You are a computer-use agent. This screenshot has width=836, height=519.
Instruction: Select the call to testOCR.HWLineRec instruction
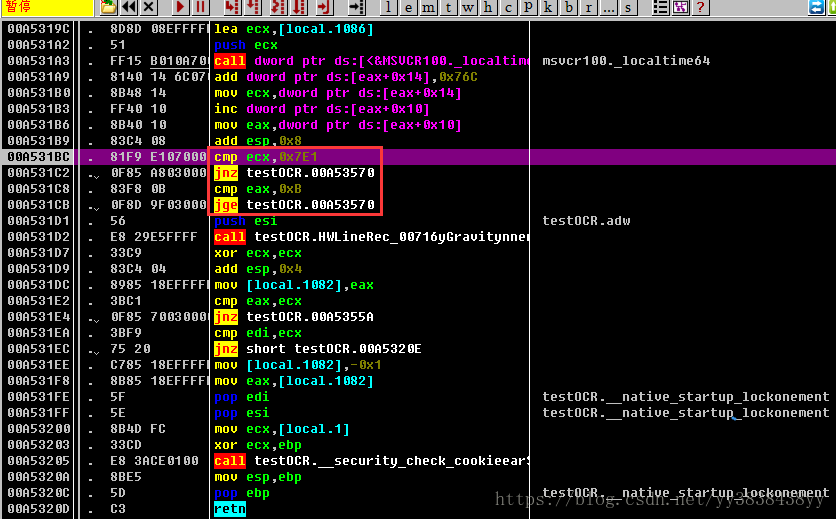click(x=371, y=237)
